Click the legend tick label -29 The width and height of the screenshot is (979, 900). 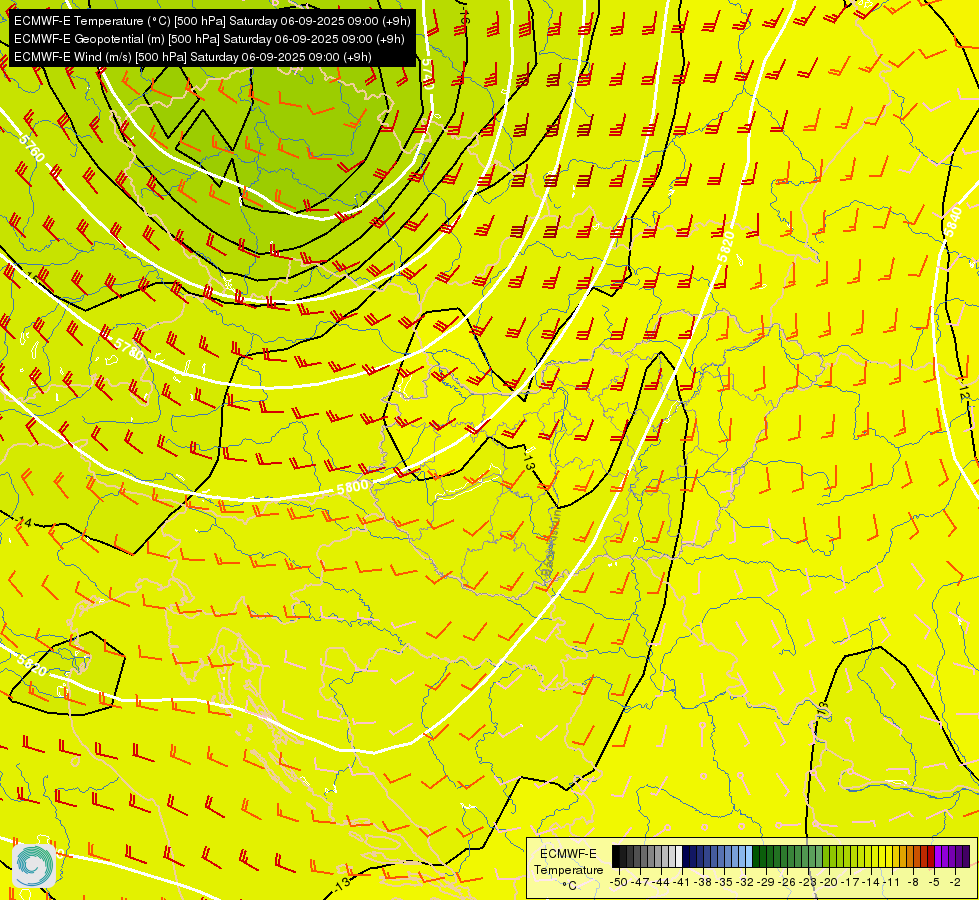pos(766,882)
